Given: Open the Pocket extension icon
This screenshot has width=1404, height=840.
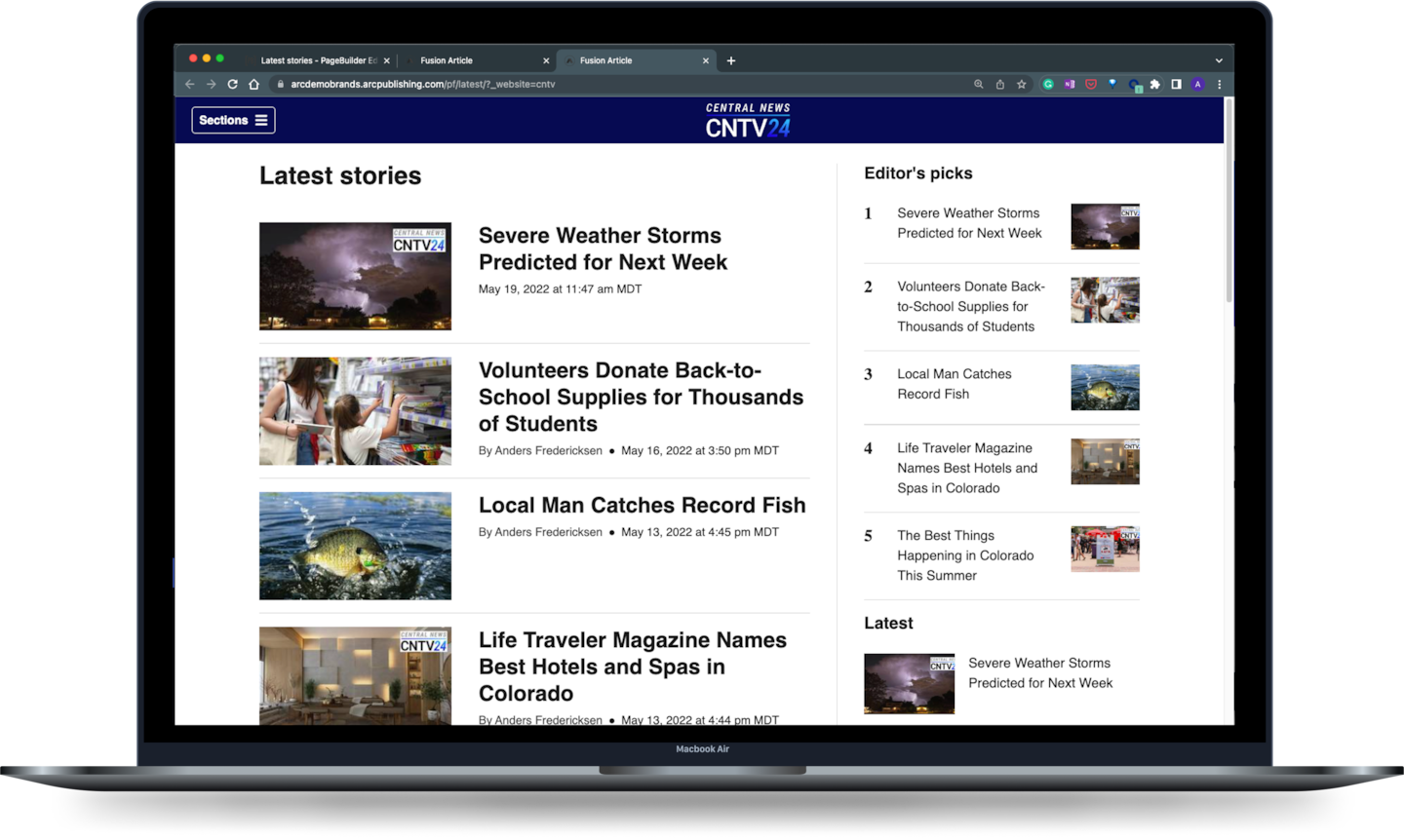Looking at the screenshot, I should coord(1091,84).
